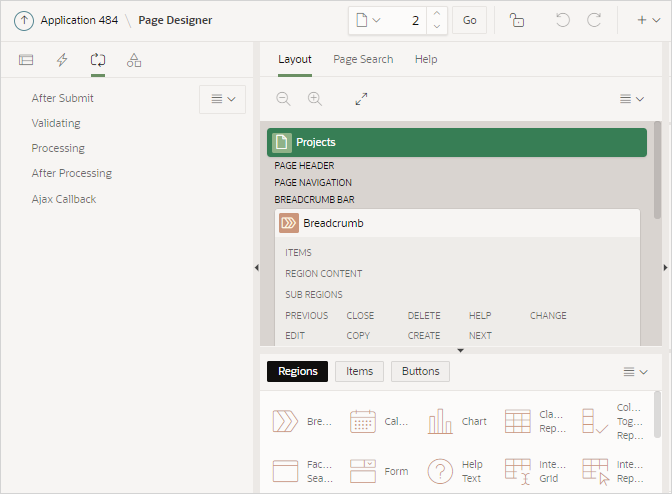Select the Breadcrumb region icon
This screenshot has width=672, height=494.
(289, 223)
